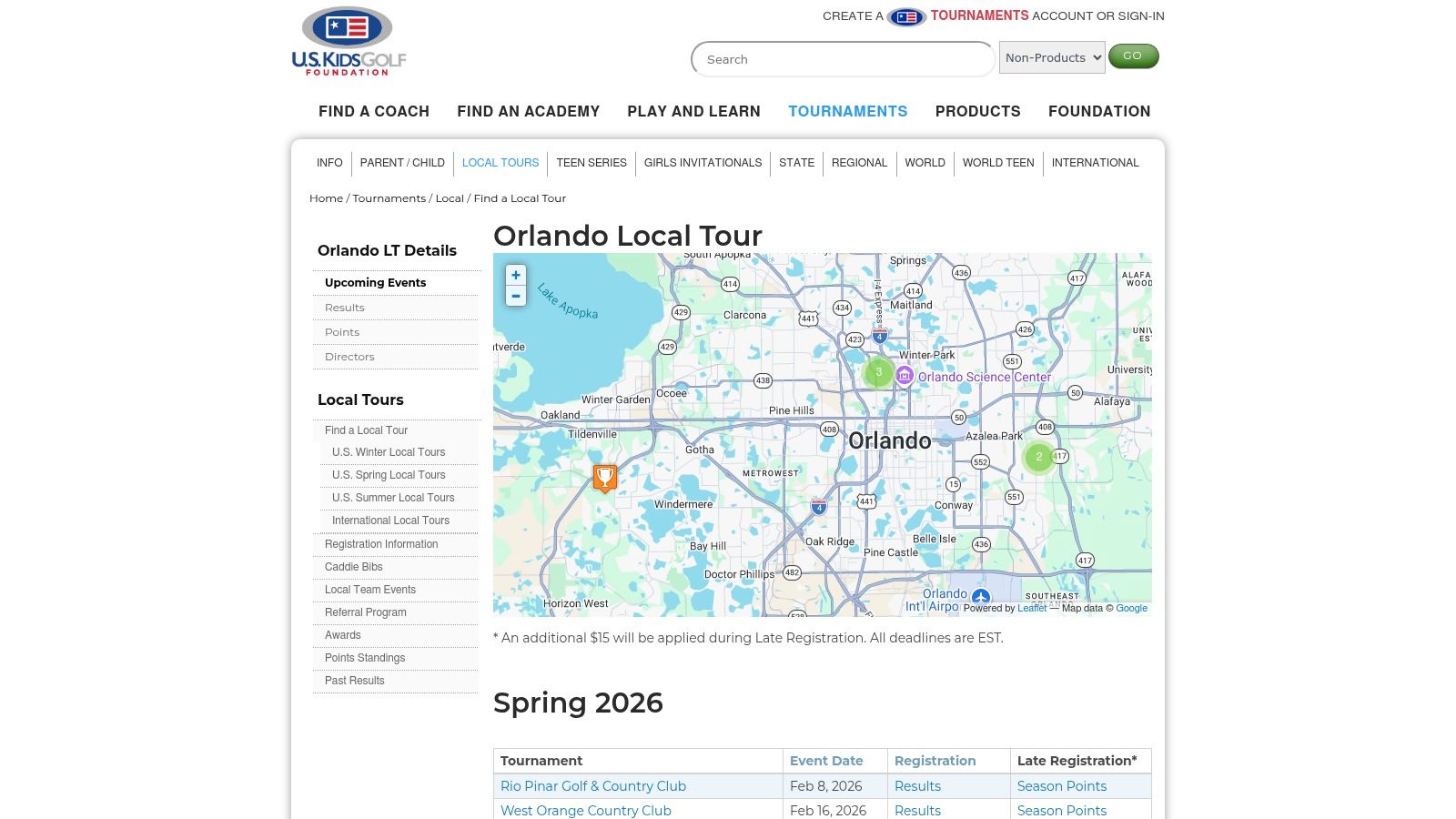
Task: Click the green cluster marker labeled 2
Action: click(1038, 457)
